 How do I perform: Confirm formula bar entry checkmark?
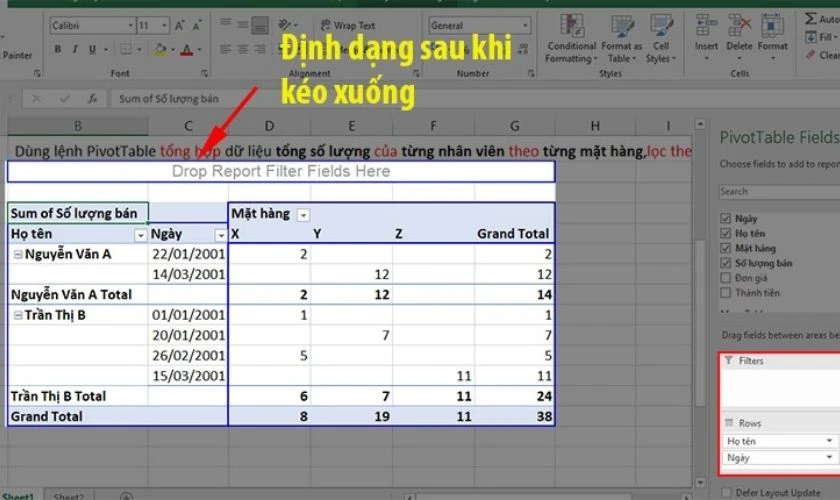tap(65, 99)
